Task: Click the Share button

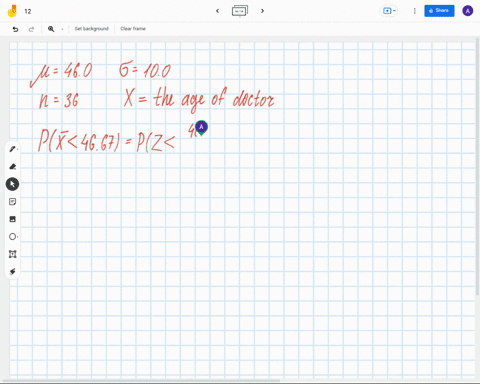Action: 439,11
